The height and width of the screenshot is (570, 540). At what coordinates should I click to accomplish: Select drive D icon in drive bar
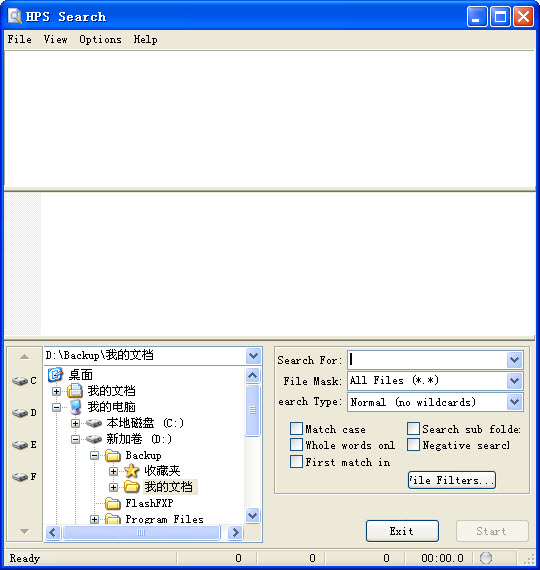coord(20,413)
